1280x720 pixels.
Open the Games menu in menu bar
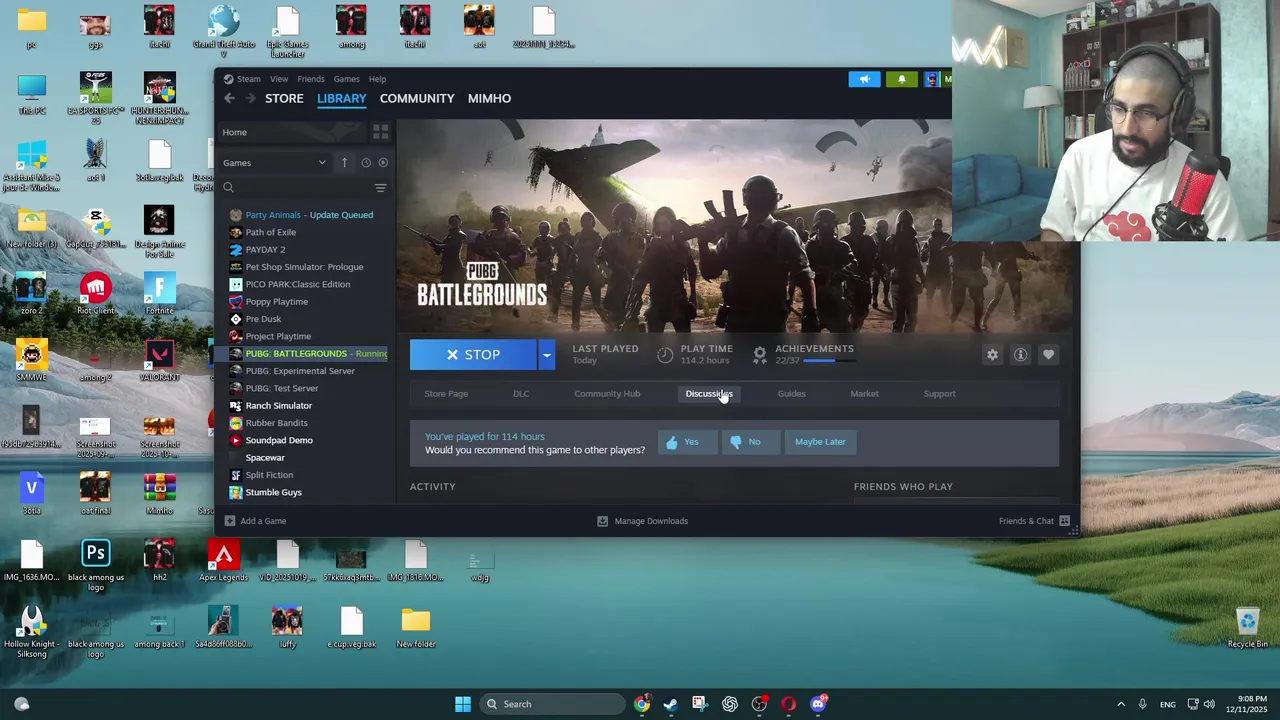point(346,79)
